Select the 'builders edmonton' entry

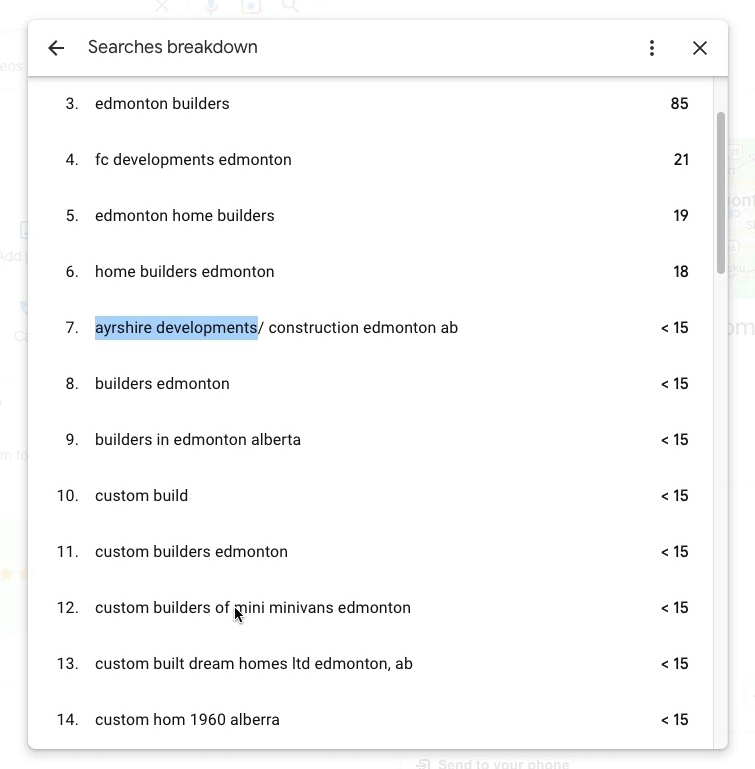pyautogui.click(x=162, y=384)
